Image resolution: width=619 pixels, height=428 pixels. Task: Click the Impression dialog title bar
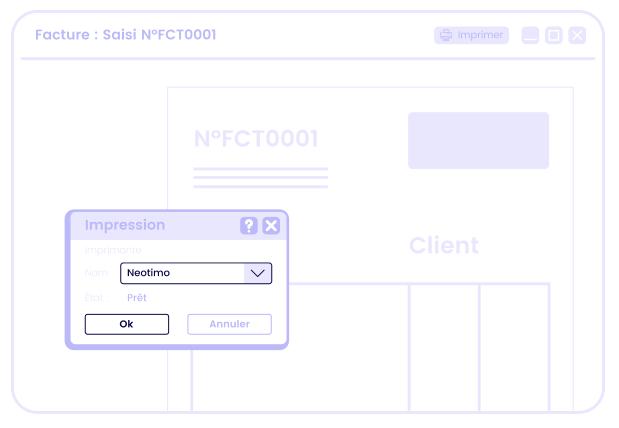pyautogui.click(x=150, y=225)
